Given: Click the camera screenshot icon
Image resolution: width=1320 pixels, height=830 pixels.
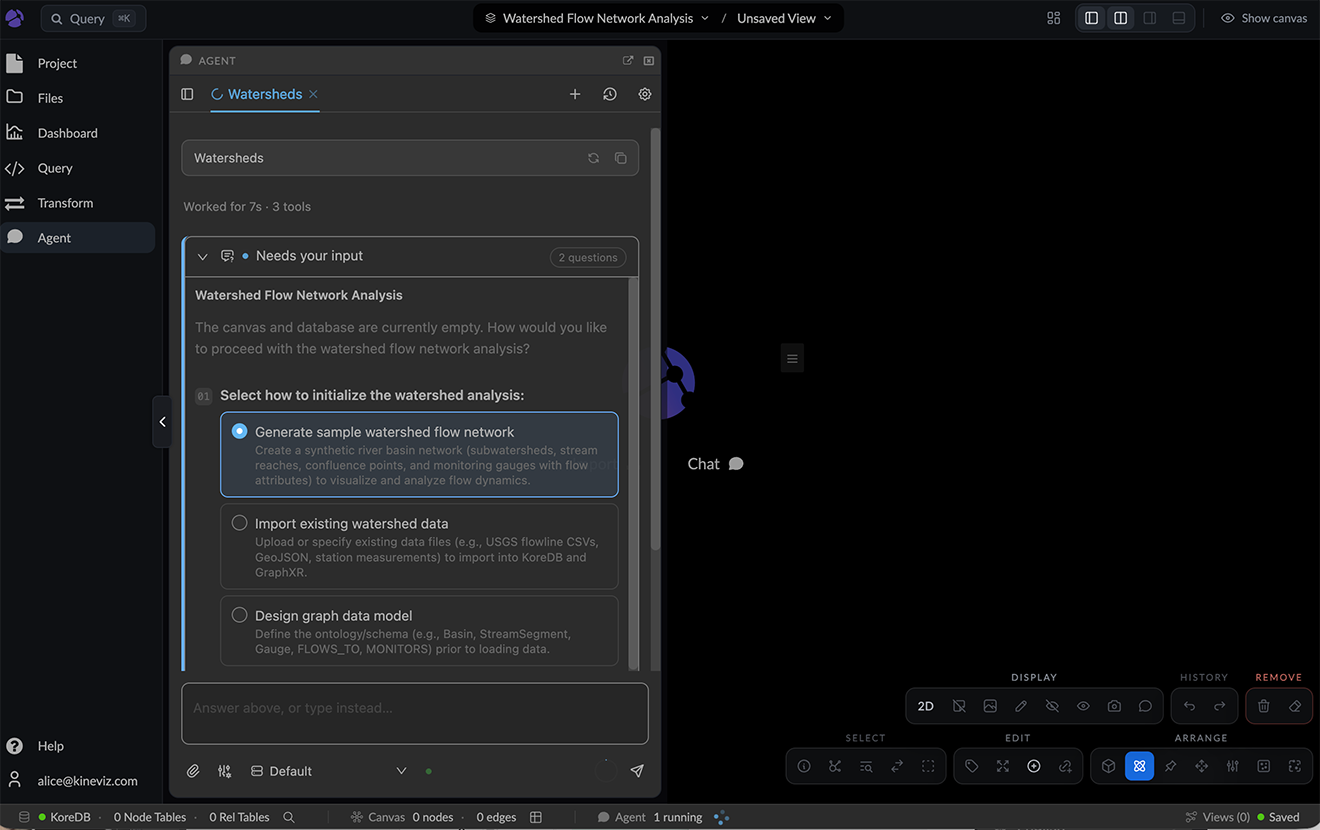Looking at the screenshot, I should coord(1114,706).
